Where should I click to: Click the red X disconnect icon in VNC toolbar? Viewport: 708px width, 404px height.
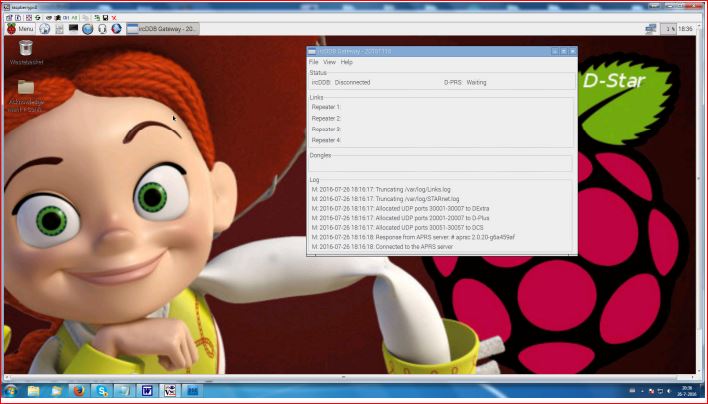tap(114, 18)
